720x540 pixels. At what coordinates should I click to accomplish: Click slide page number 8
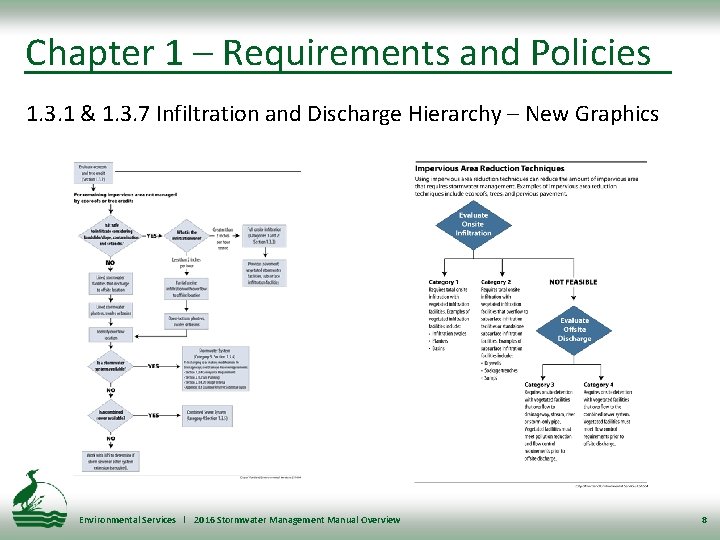704,520
